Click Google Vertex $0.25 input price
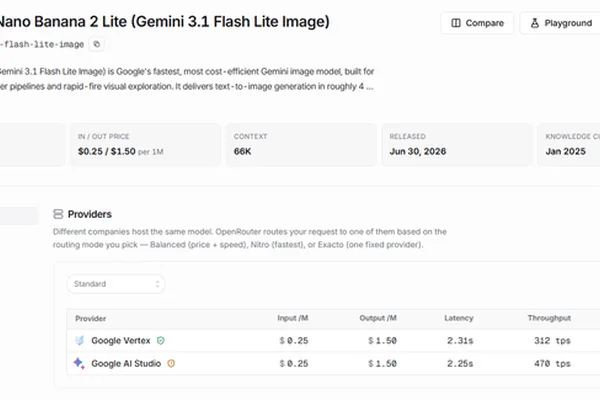 click(294, 341)
